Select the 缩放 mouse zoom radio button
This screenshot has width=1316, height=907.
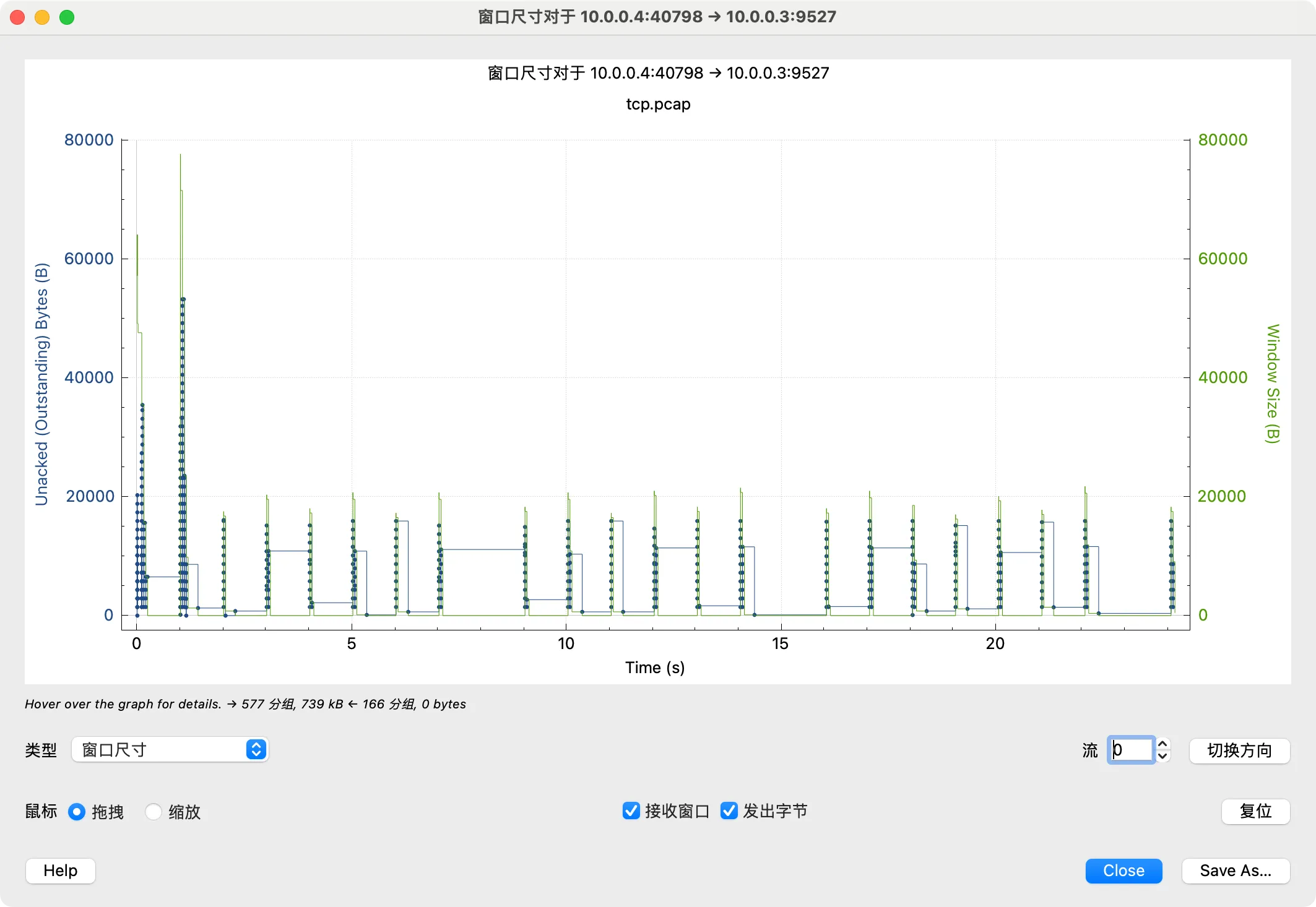coord(154,812)
